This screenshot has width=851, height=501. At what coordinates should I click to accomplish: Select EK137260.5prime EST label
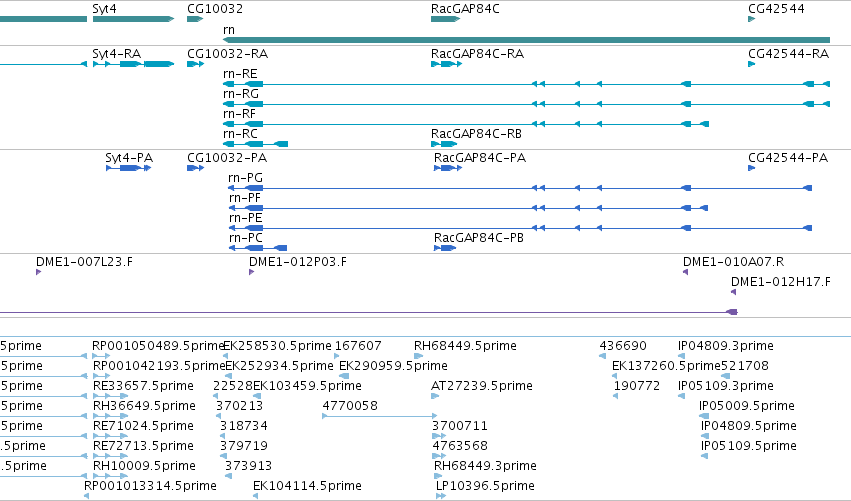pos(666,366)
